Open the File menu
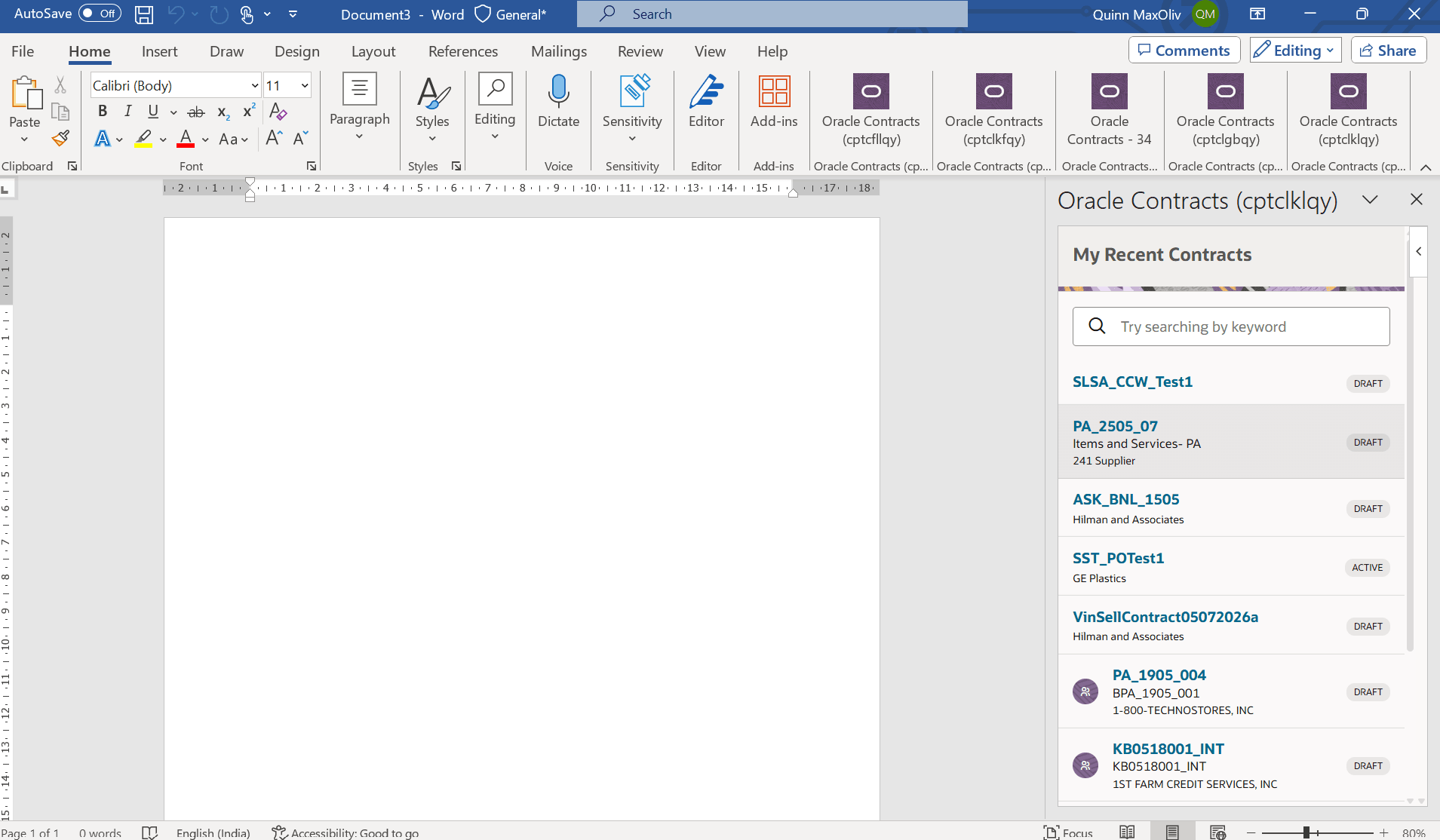Screen dimensions: 1440x840 click(23, 51)
